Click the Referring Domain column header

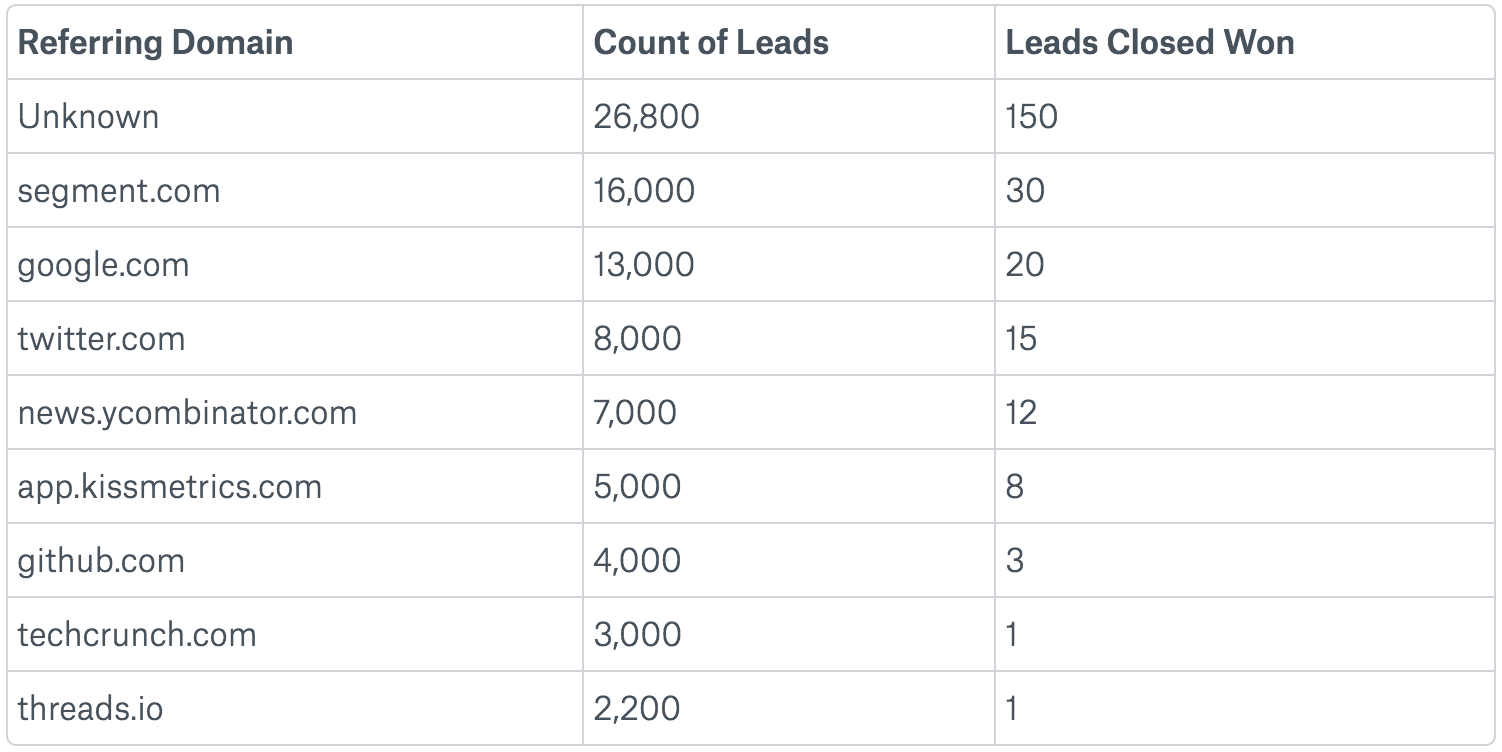[155, 42]
